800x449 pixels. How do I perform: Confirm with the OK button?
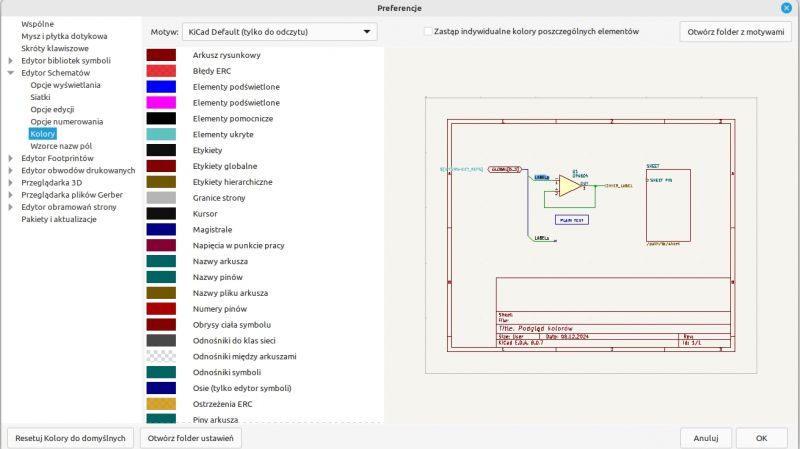pos(761,438)
